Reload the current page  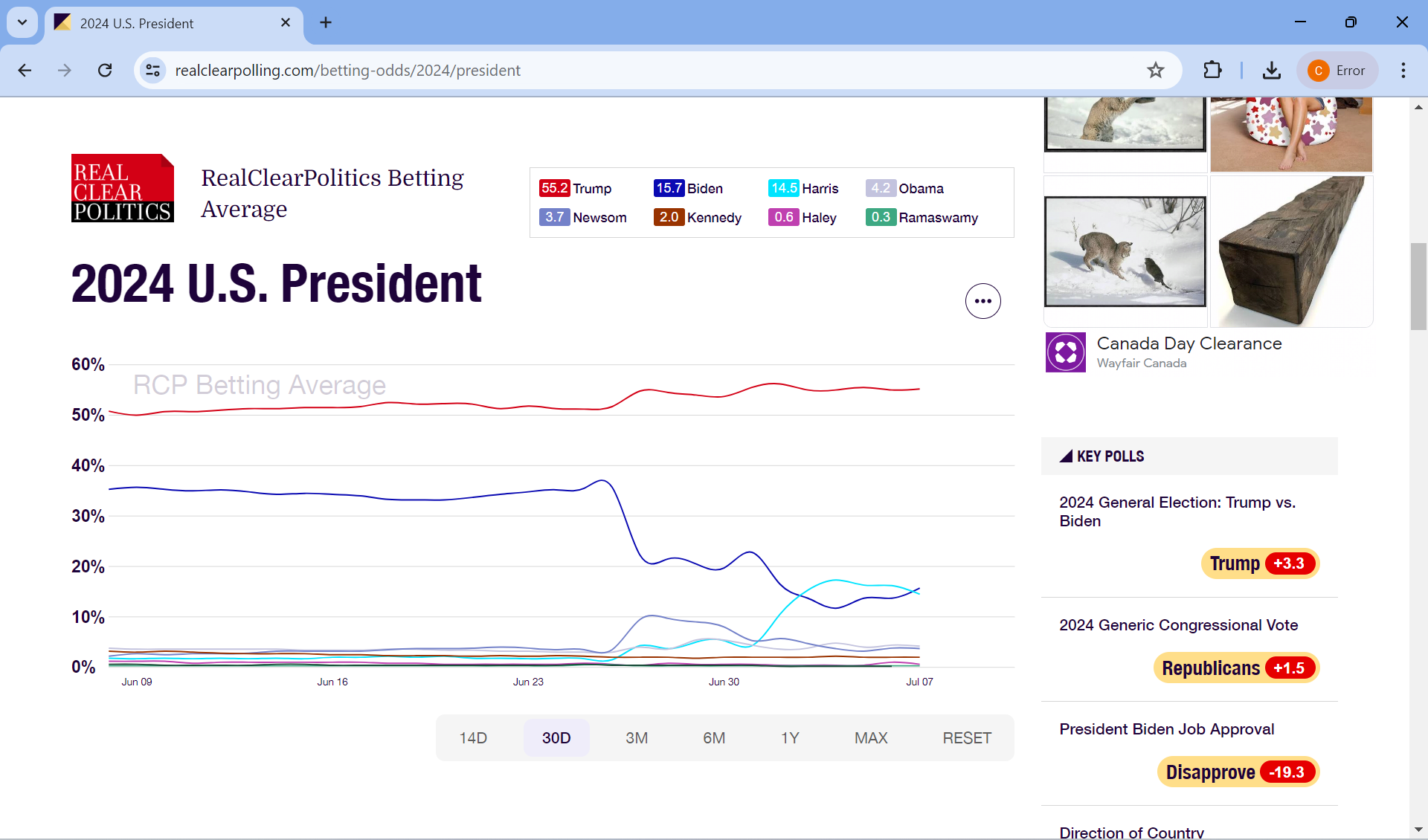tap(105, 70)
